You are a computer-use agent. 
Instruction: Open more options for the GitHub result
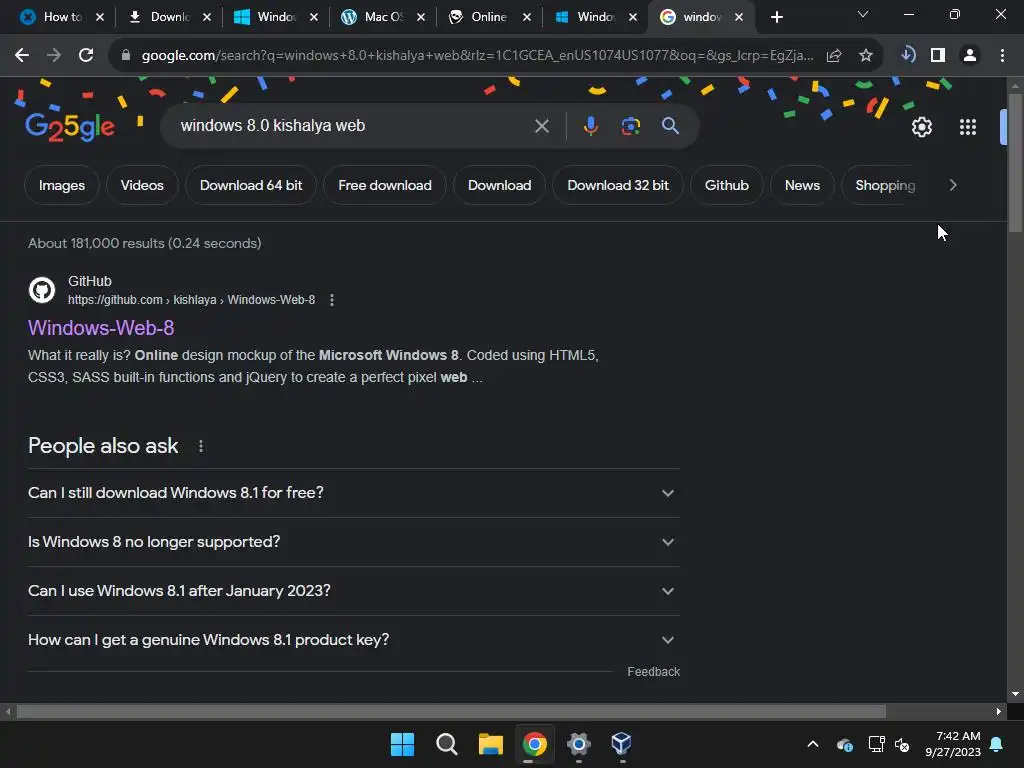point(332,300)
